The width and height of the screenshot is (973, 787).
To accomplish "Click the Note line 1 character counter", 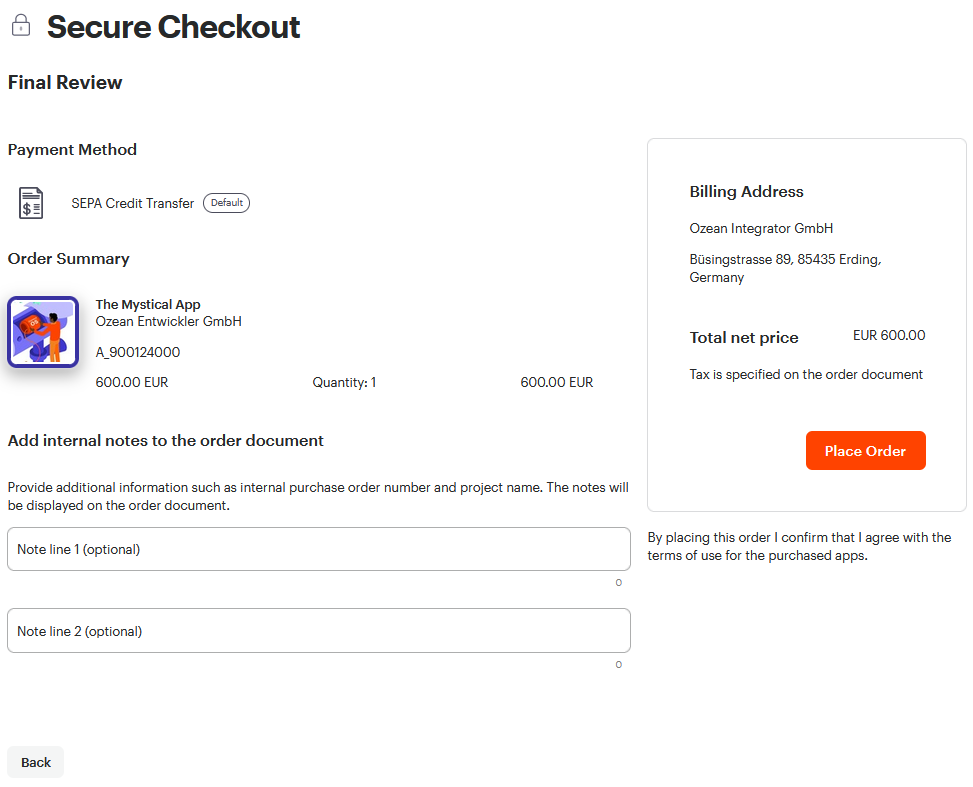I will (x=619, y=582).
